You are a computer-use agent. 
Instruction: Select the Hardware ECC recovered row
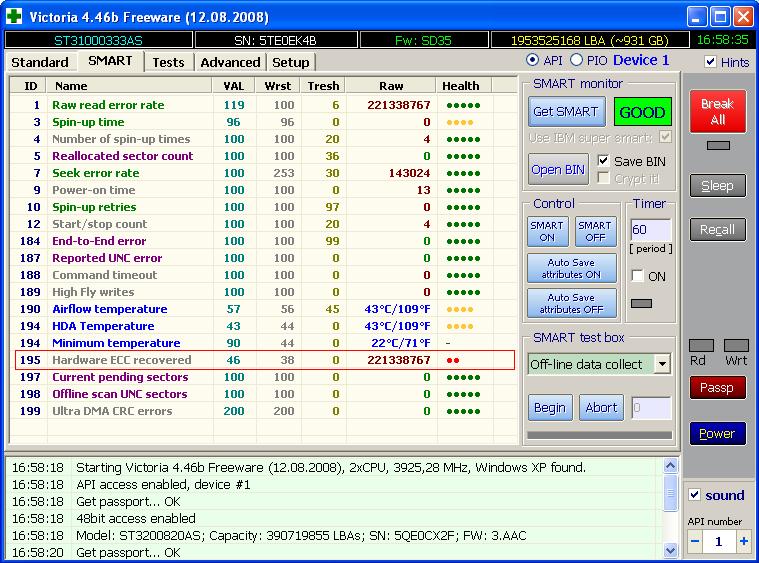pyautogui.click(x=264, y=360)
